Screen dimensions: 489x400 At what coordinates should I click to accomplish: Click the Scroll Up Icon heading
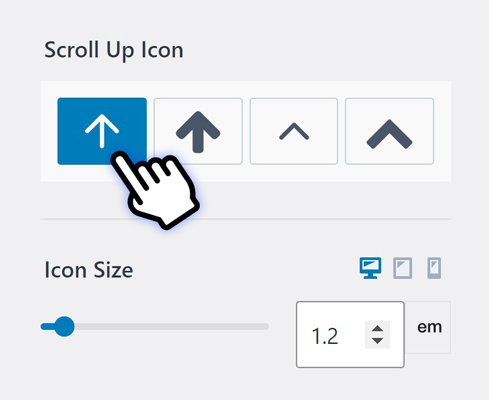(114, 51)
